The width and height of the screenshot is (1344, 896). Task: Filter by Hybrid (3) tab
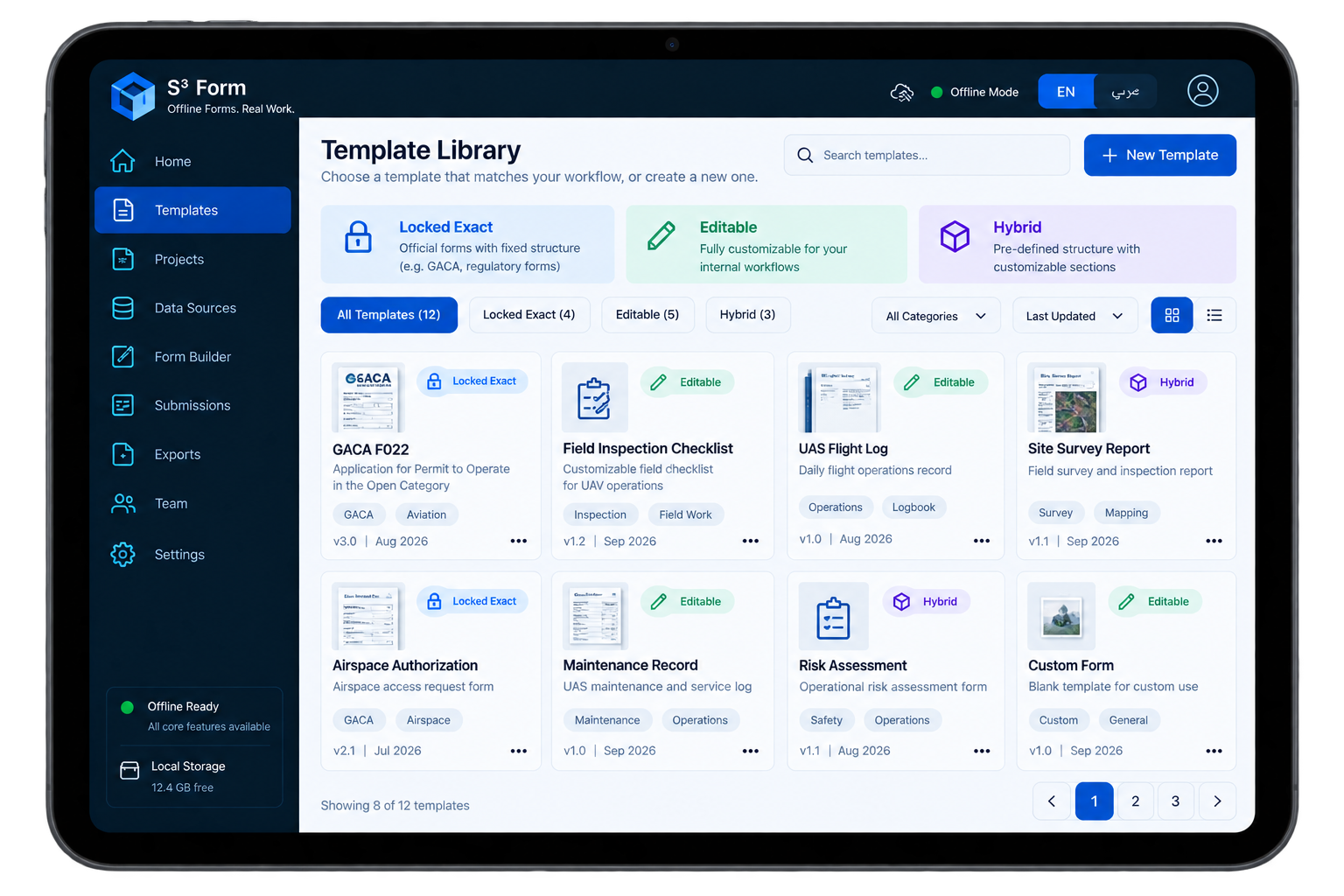pyautogui.click(x=748, y=315)
